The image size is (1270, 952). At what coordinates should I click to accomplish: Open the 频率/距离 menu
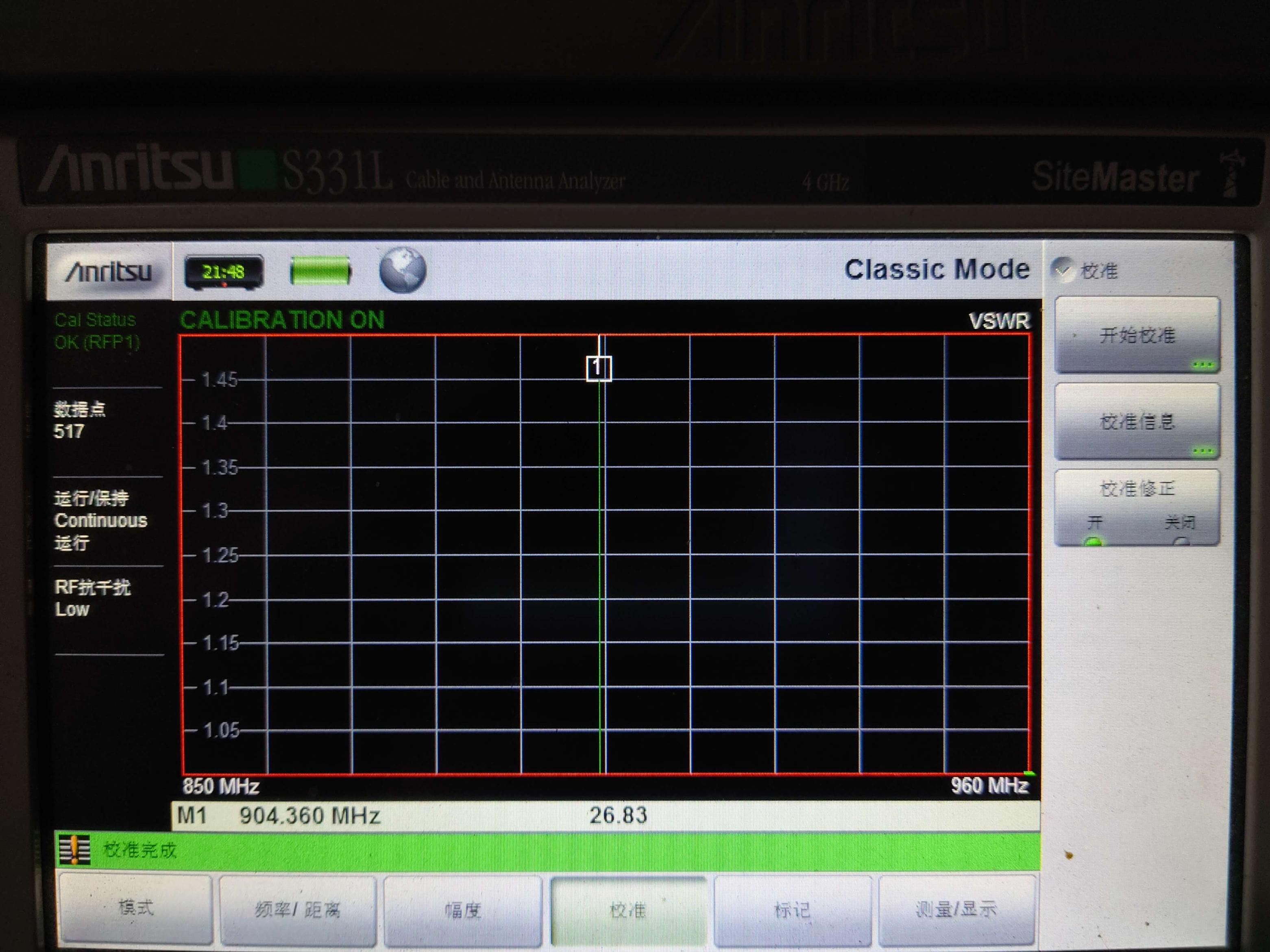coord(297,910)
